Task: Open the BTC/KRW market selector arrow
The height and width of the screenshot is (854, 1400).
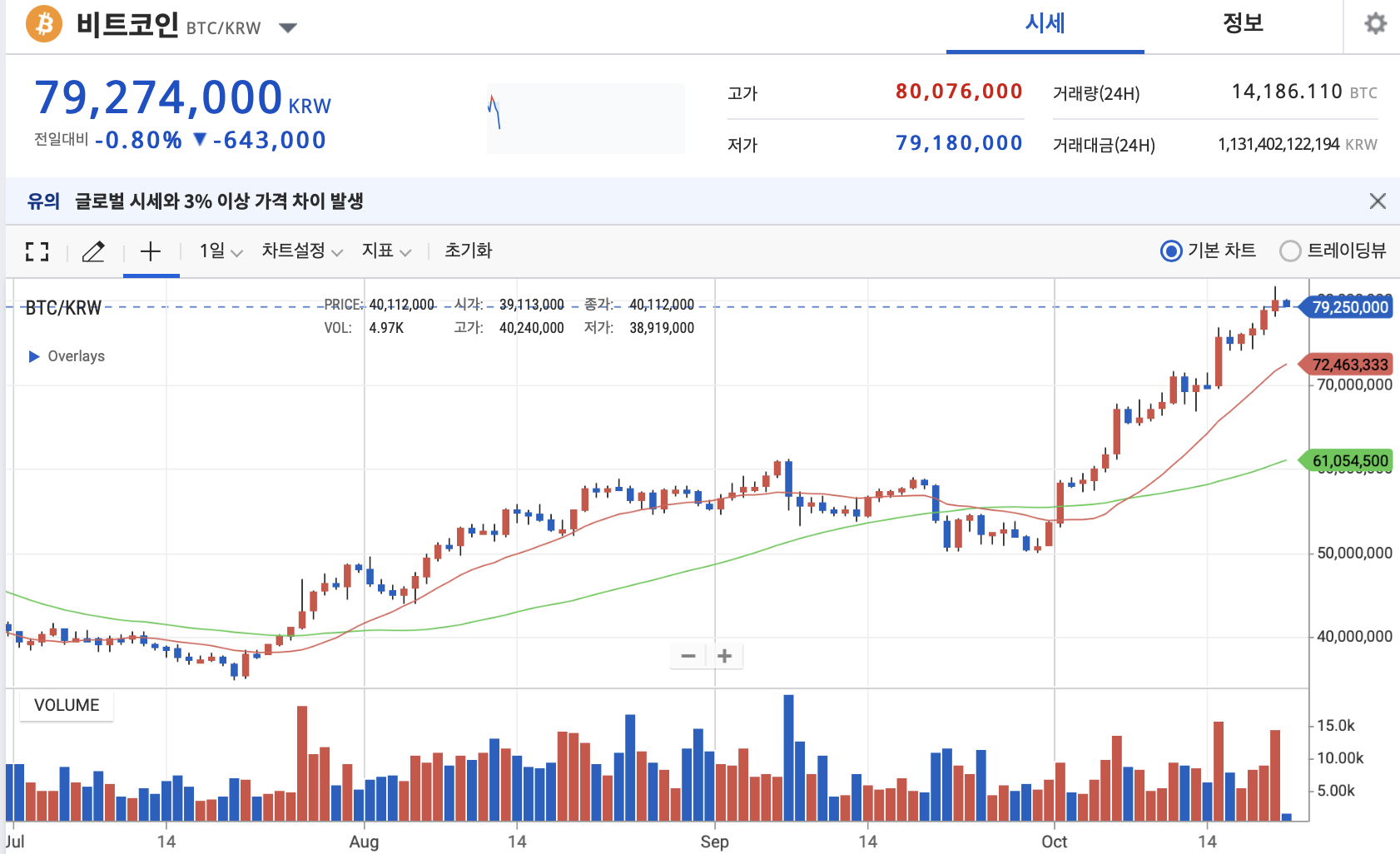Action: (x=288, y=28)
